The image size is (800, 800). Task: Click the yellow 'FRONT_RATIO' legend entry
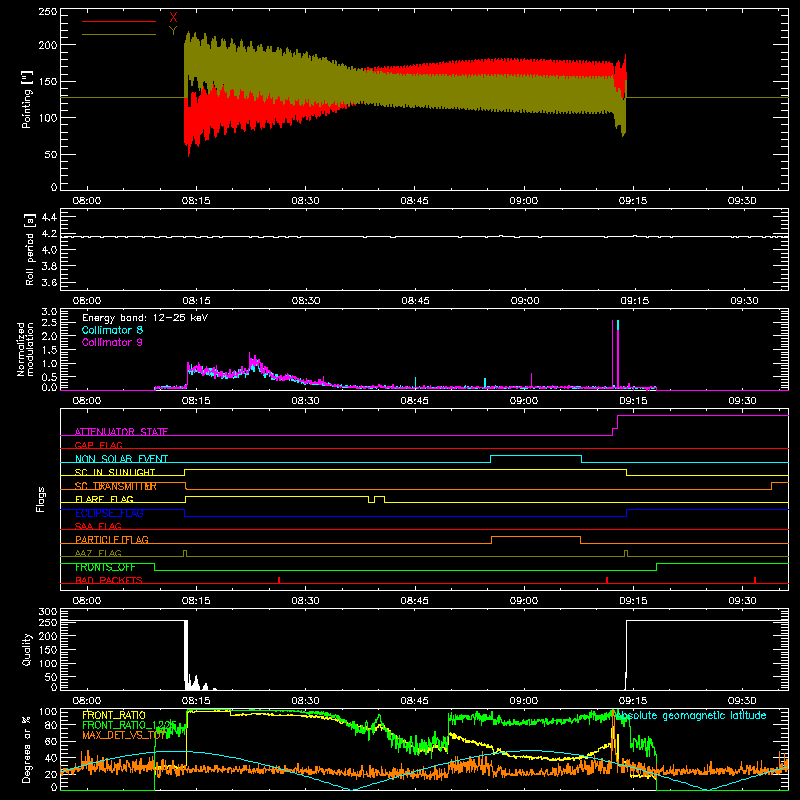point(114,716)
